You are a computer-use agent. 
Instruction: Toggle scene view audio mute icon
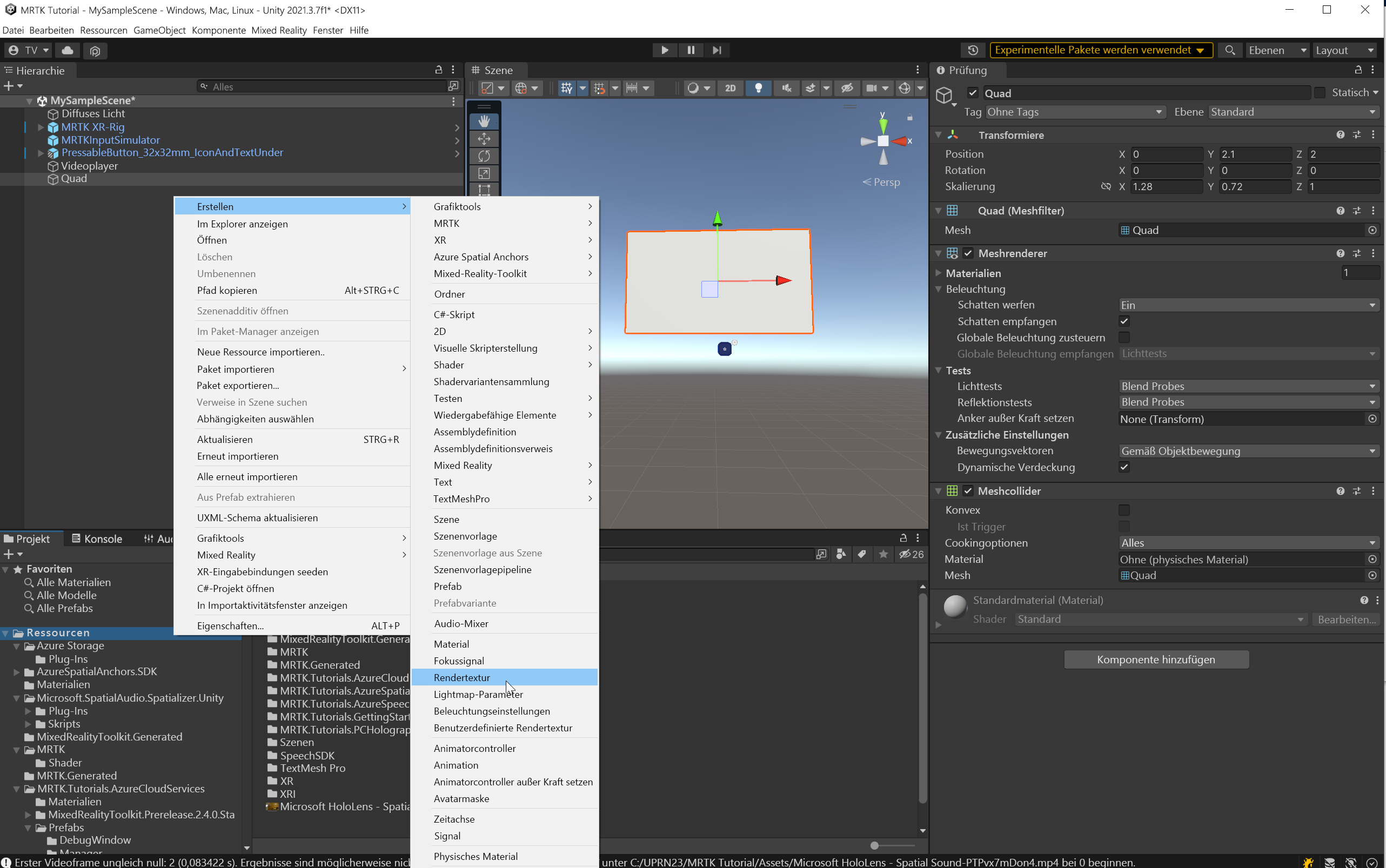pos(786,88)
